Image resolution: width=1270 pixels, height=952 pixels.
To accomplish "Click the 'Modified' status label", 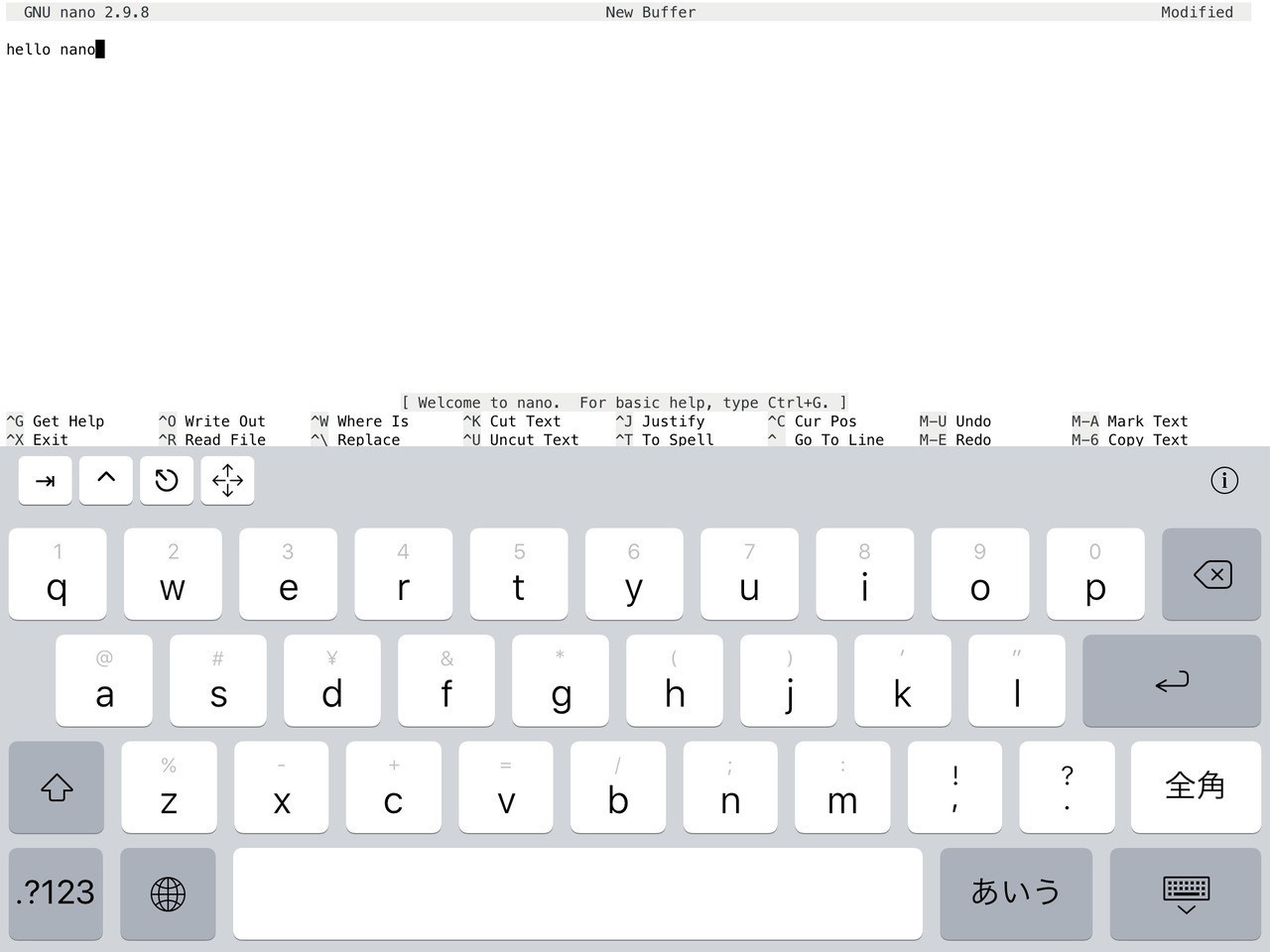I will coord(1198,12).
